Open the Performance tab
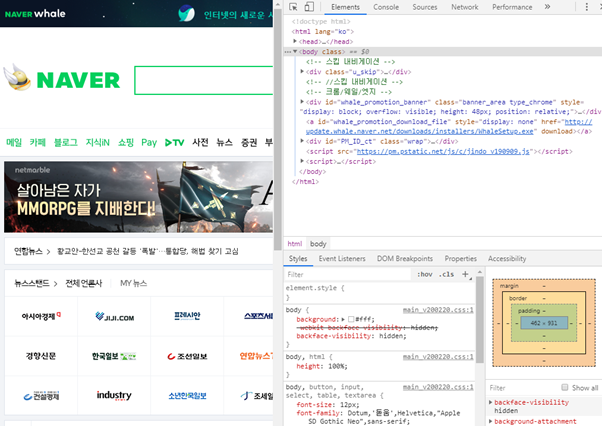602x426 pixels. 512,7
